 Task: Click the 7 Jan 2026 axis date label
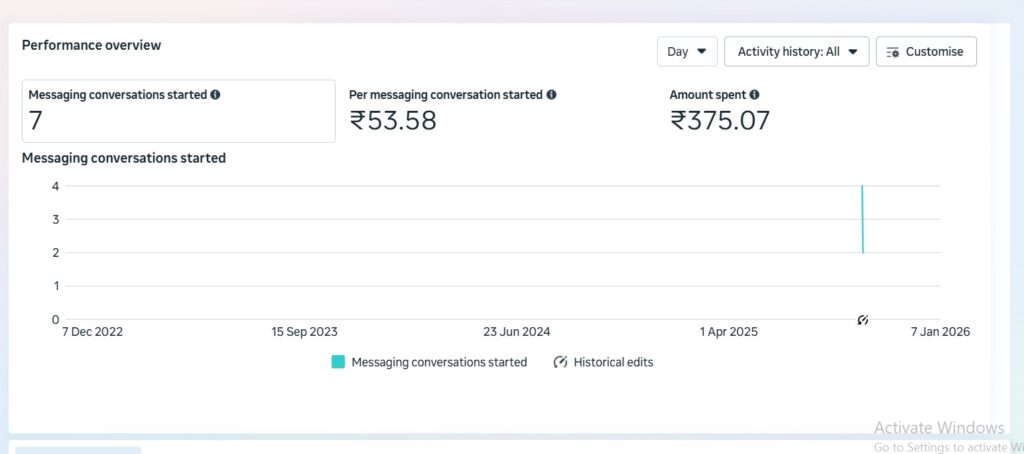[938, 332]
